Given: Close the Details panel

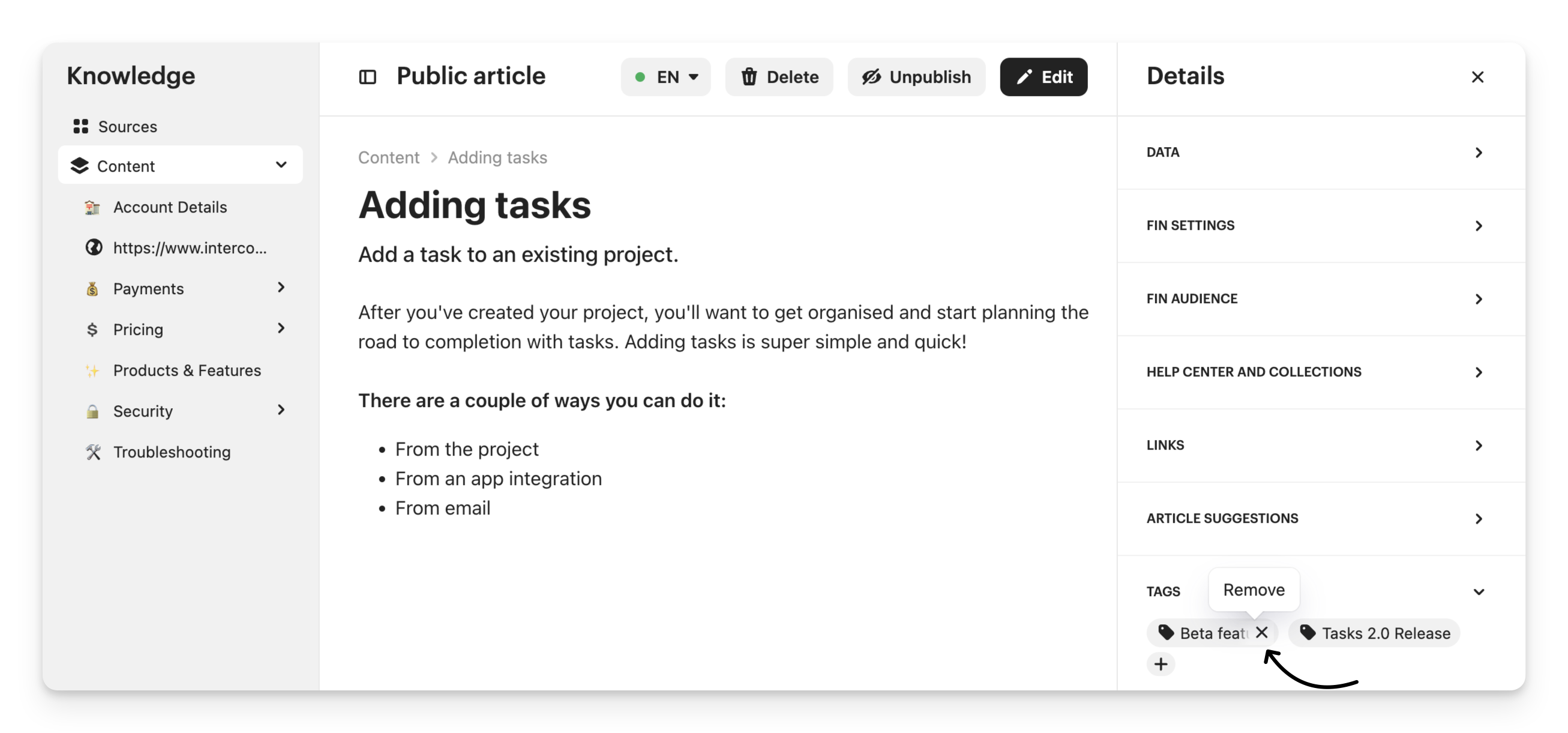Looking at the screenshot, I should coord(1477,77).
